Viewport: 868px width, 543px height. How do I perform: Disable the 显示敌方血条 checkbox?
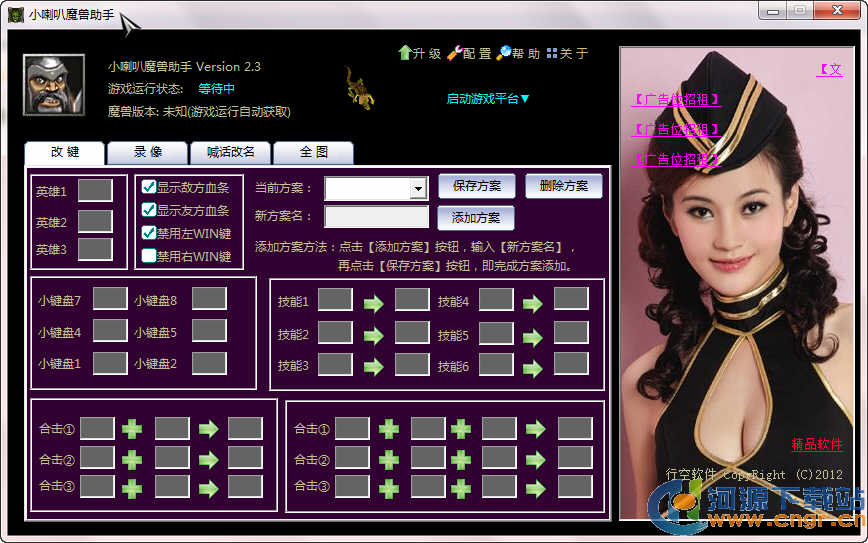coord(149,187)
